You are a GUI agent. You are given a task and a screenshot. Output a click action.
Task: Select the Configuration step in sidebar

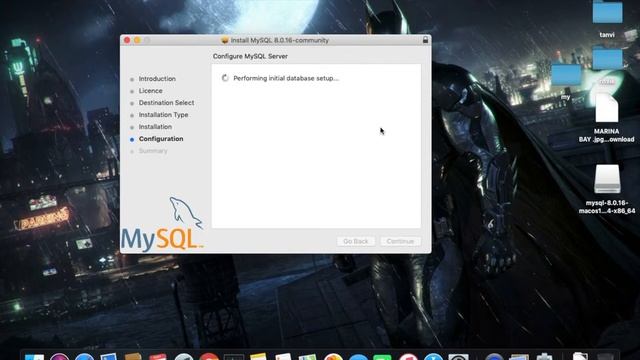pyautogui.click(x=161, y=139)
